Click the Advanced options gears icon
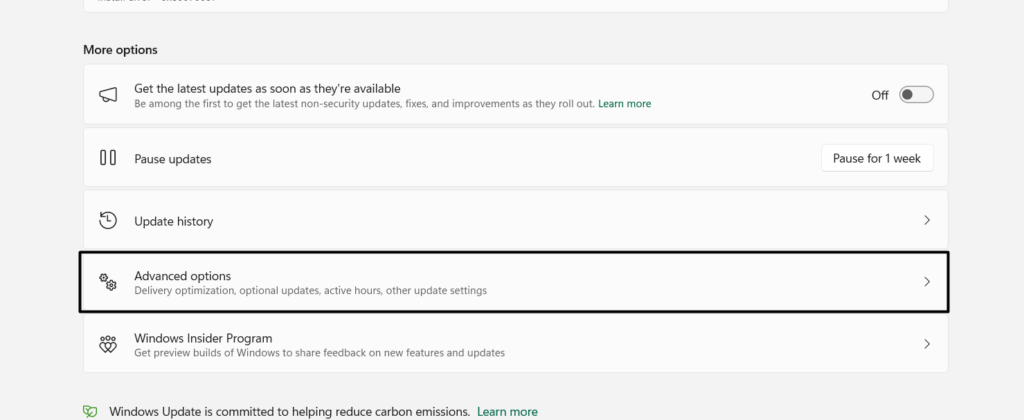The height and width of the screenshot is (420, 1024). click(108, 283)
